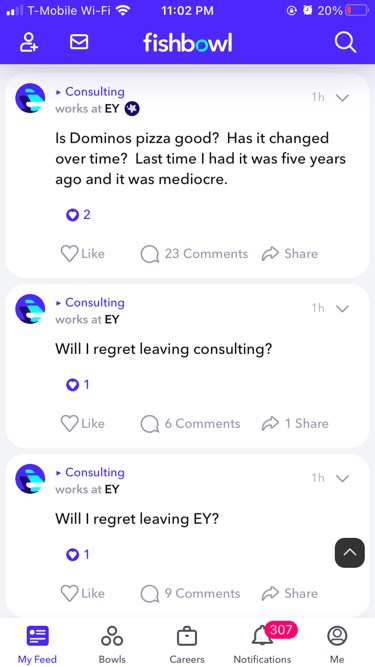Screen dimensions: 375x667
Task: Open the Me profile tab
Action: coord(337,643)
